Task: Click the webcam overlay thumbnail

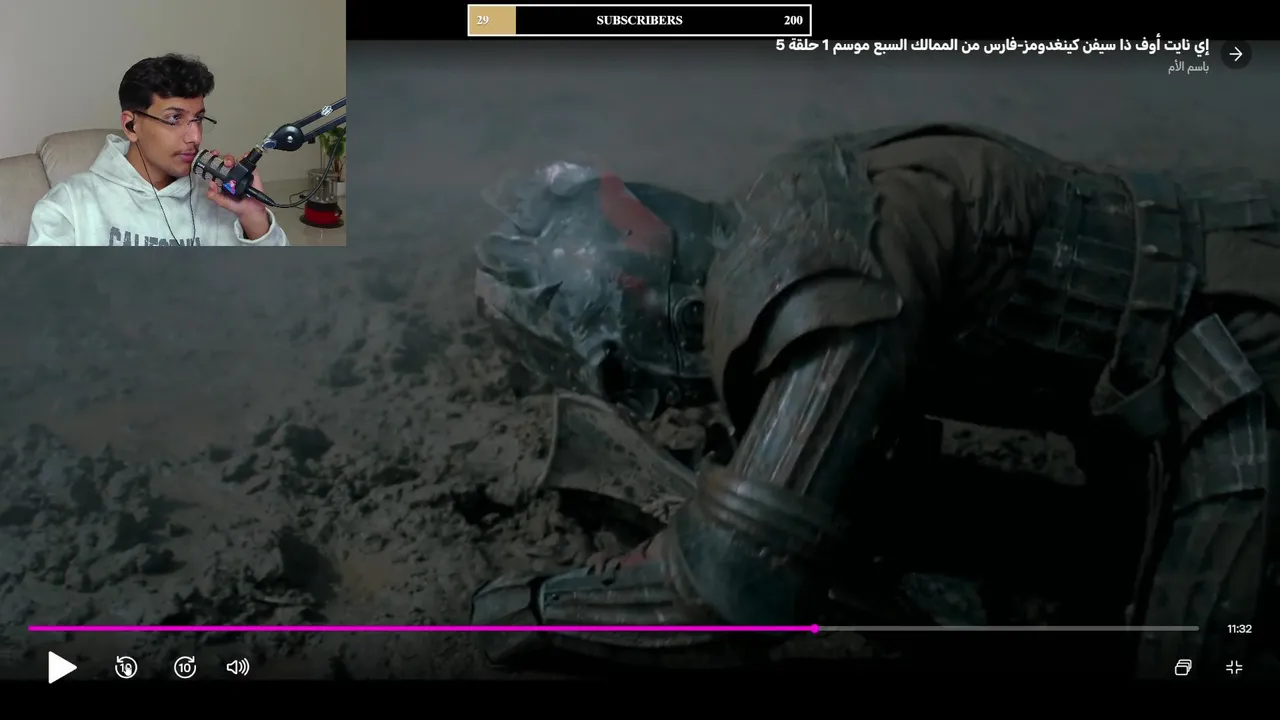Action: (173, 123)
